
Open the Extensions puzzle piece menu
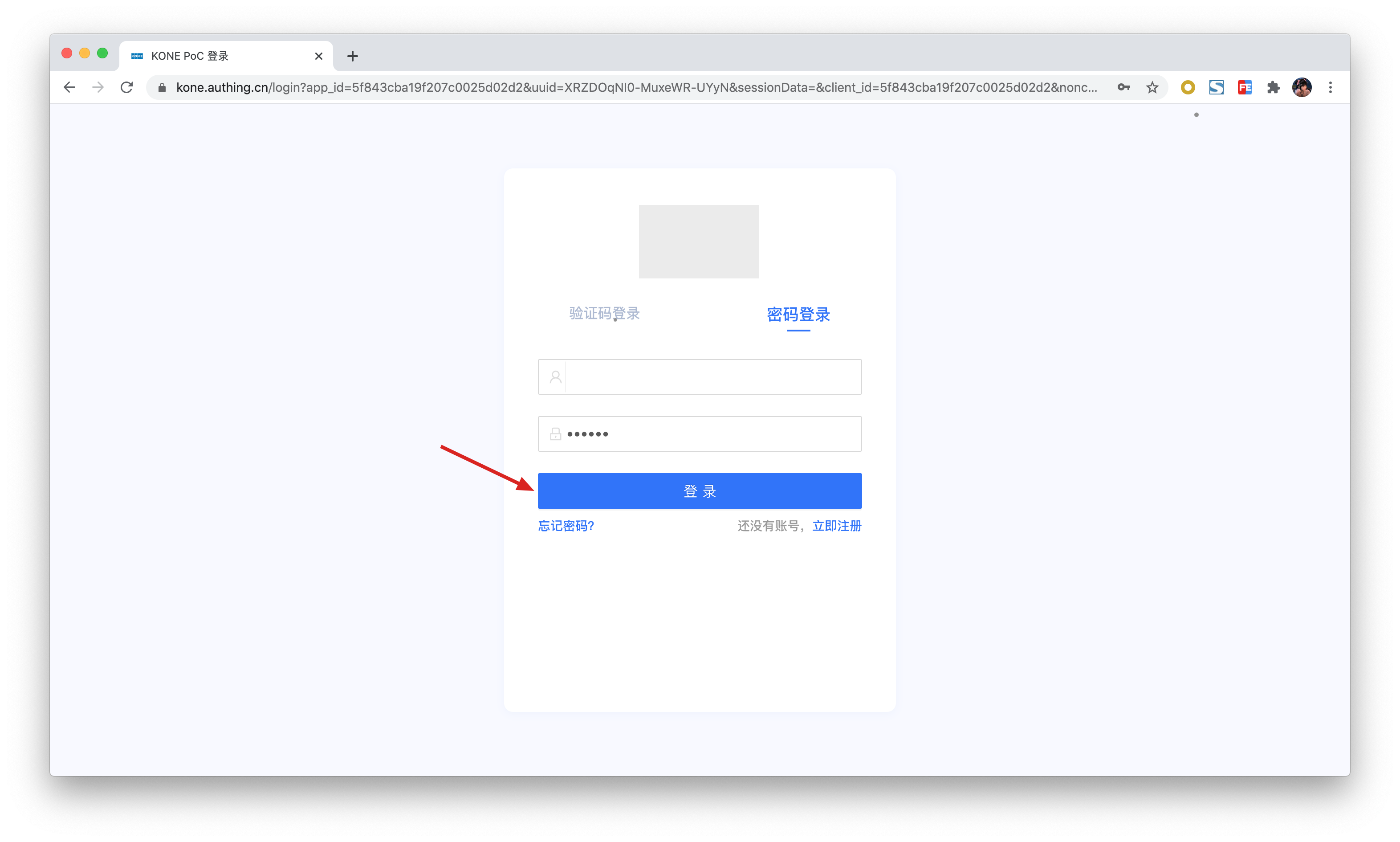[x=1273, y=87]
